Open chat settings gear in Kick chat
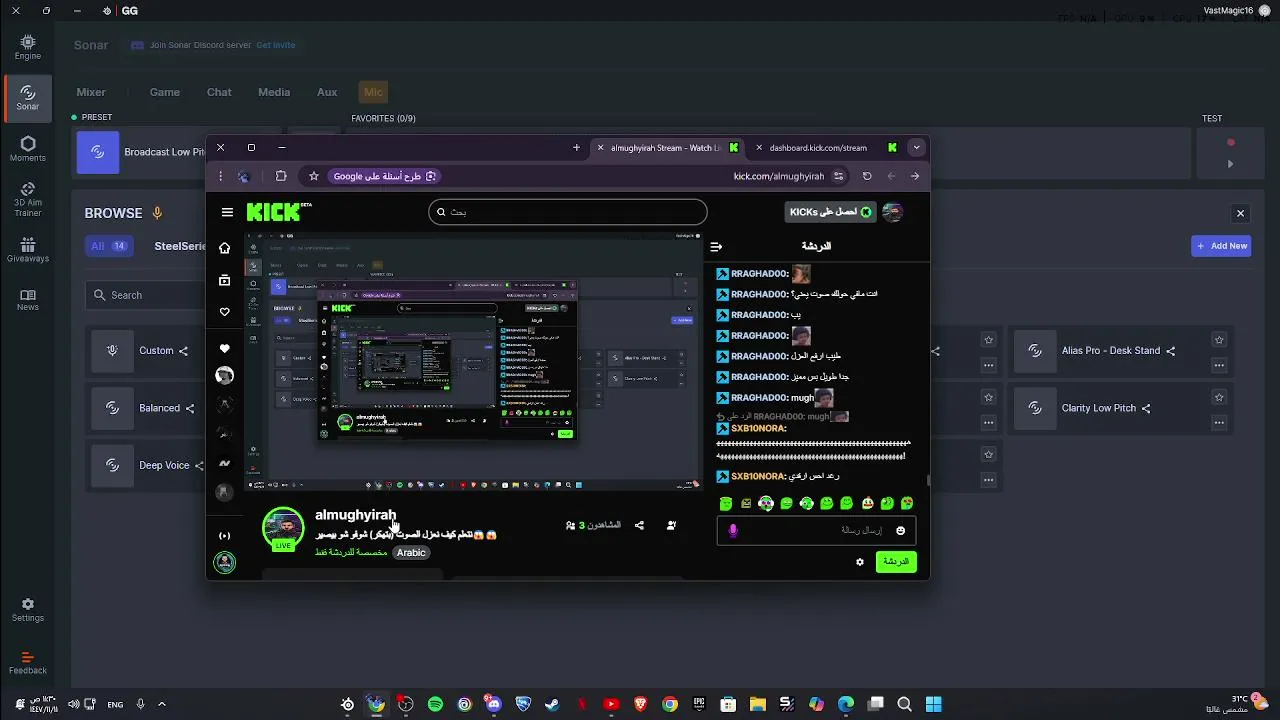The image size is (1280, 720). (860, 562)
